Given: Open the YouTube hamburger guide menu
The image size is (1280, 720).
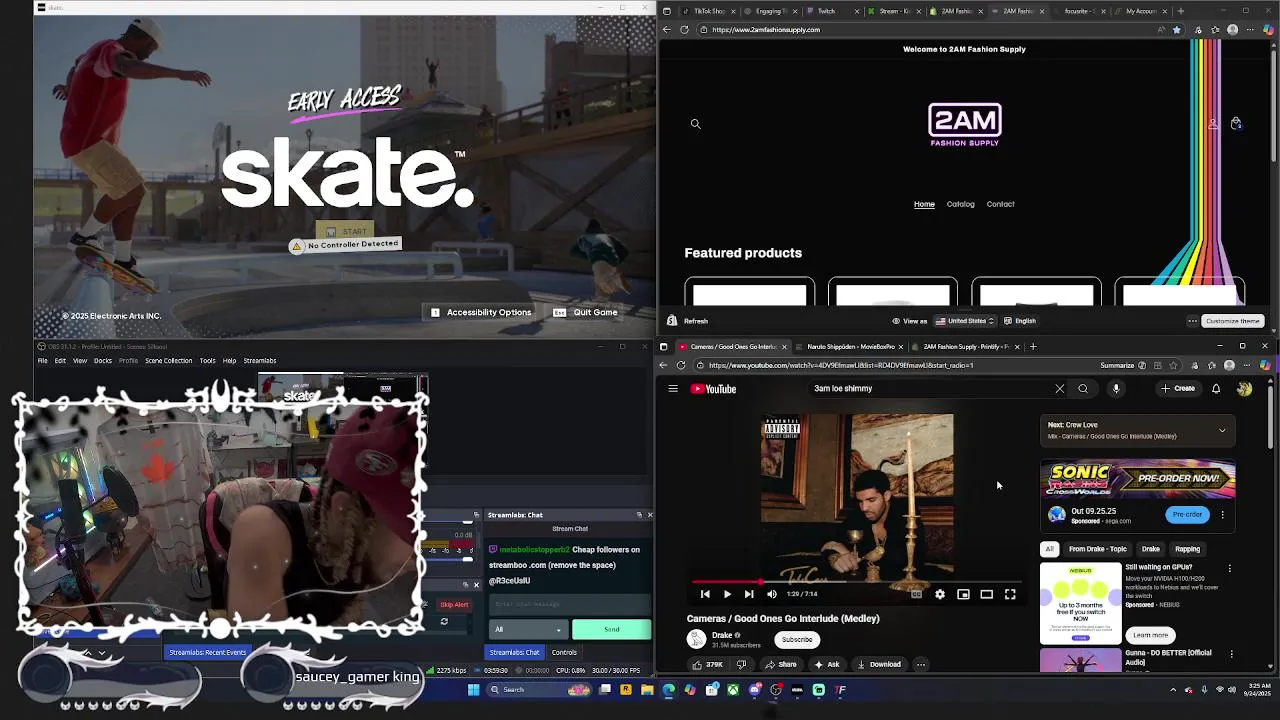Looking at the screenshot, I should coord(673,389).
